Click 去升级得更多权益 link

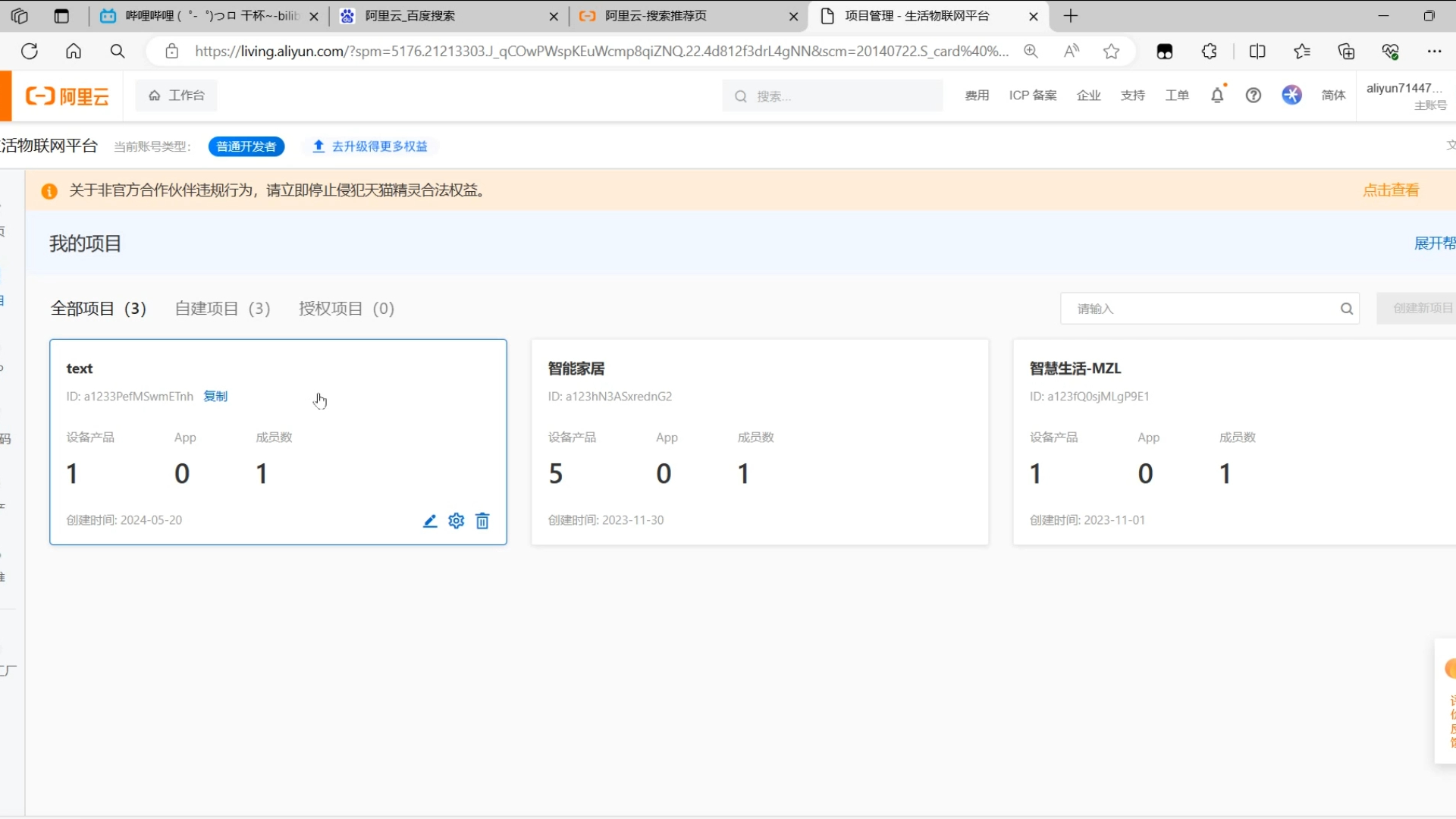(371, 146)
